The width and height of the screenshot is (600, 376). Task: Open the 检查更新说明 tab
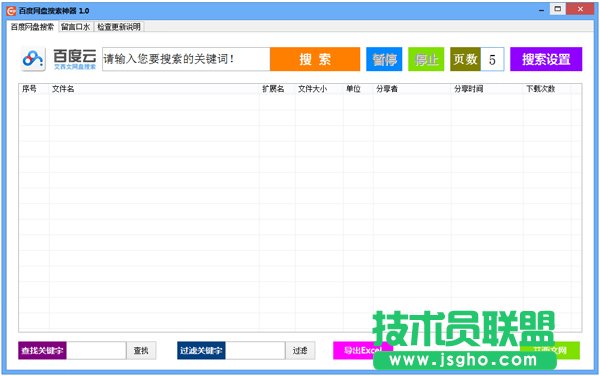point(119,27)
